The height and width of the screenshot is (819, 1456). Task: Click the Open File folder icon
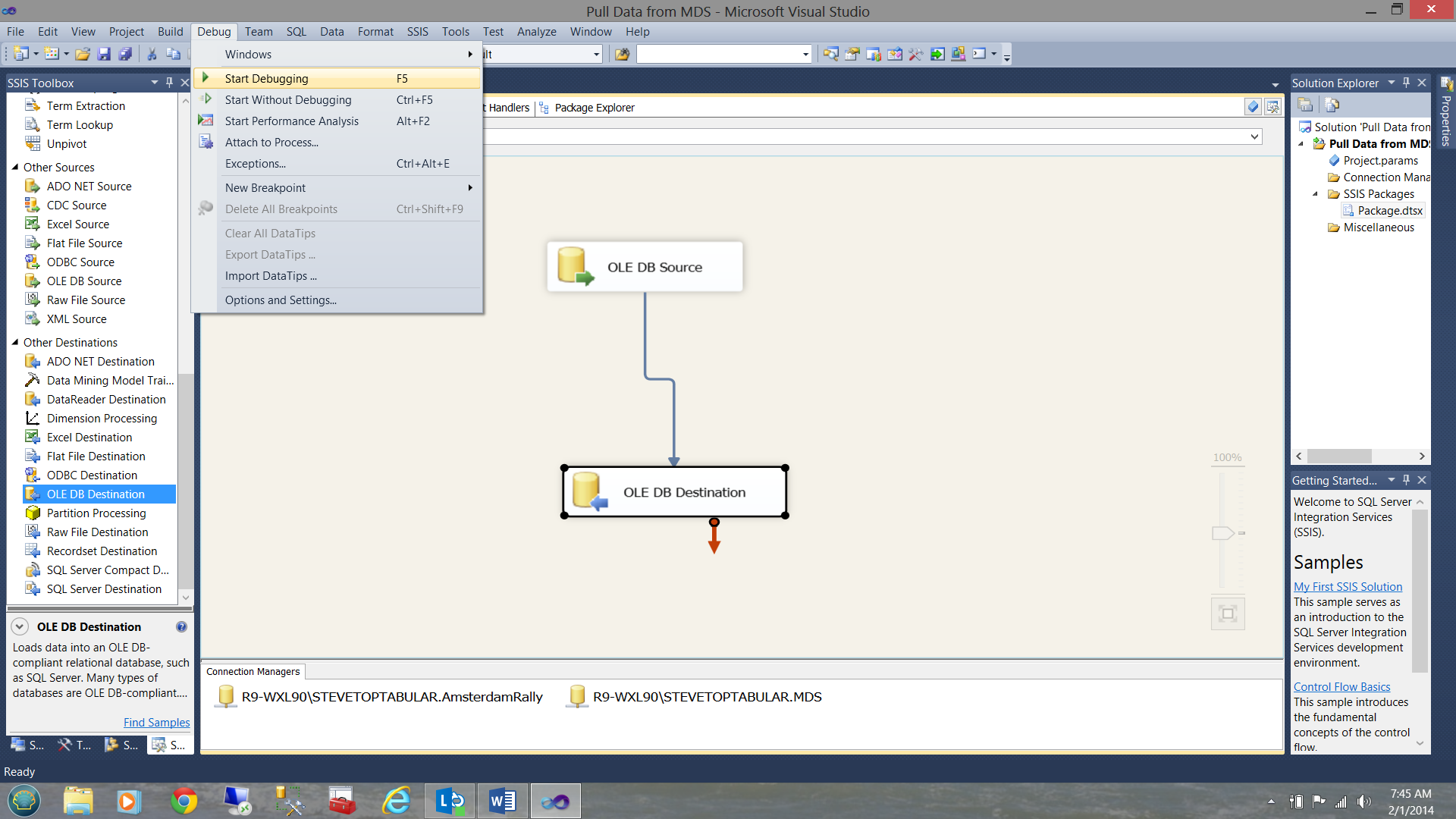coord(83,54)
